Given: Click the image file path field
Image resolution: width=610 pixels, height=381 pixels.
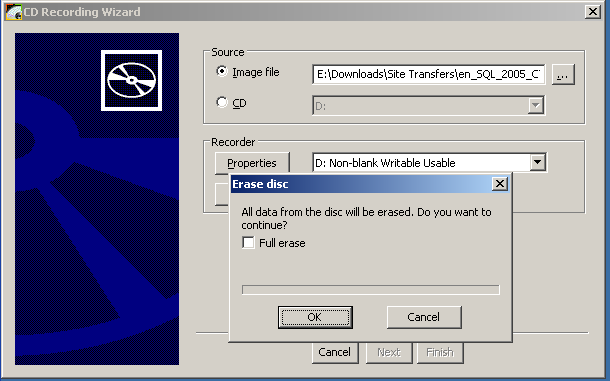Looking at the screenshot, I should [x=428, y=74].
